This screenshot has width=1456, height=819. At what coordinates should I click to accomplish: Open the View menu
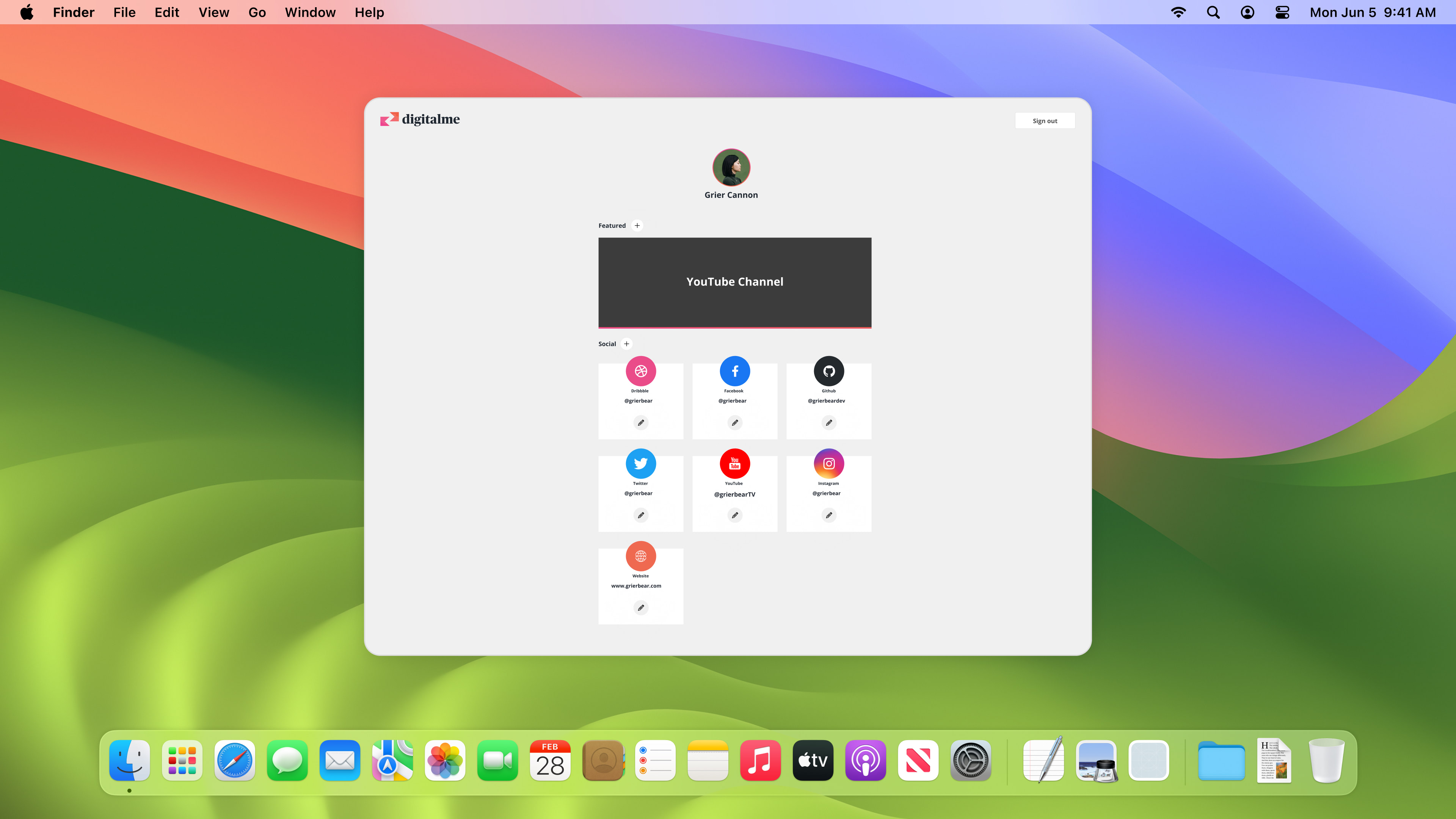click(213, 13)
